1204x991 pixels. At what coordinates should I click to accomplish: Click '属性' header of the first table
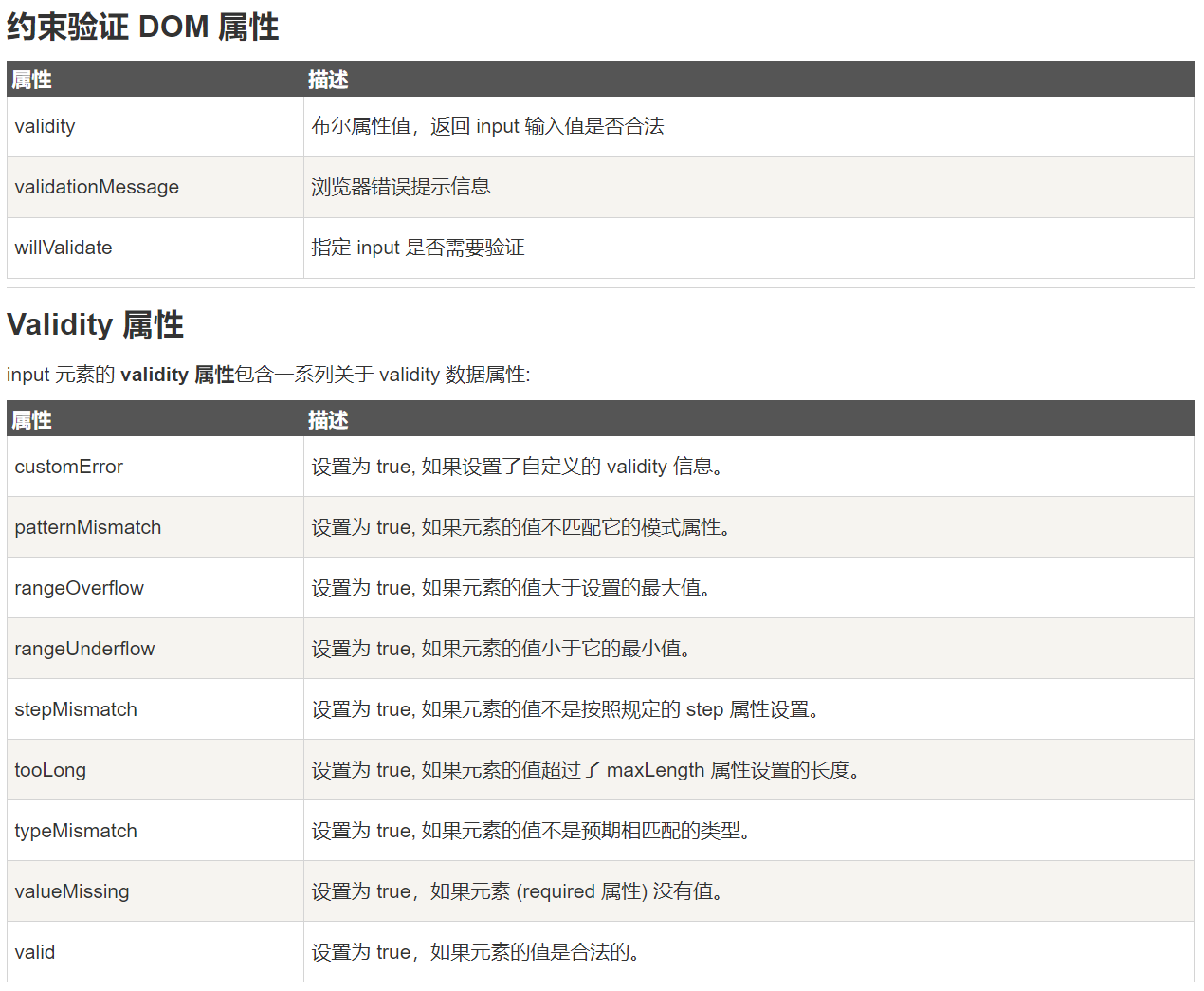coord(31,80)
